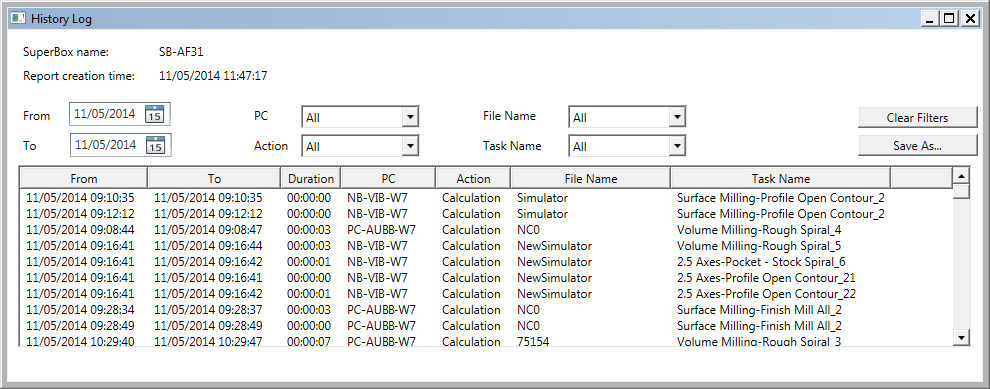Sort by the PC column header
The image size is (990, 389).
point(389,179)
